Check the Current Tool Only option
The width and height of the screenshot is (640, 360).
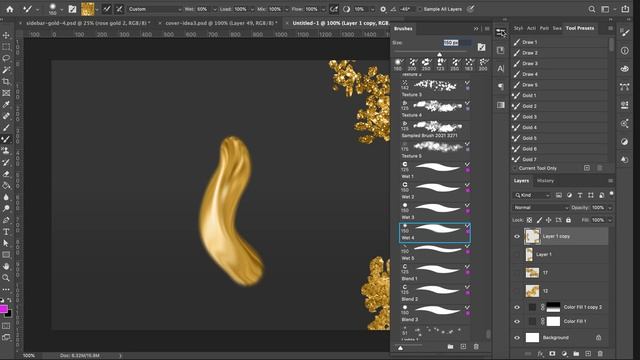tap(515, 168)
